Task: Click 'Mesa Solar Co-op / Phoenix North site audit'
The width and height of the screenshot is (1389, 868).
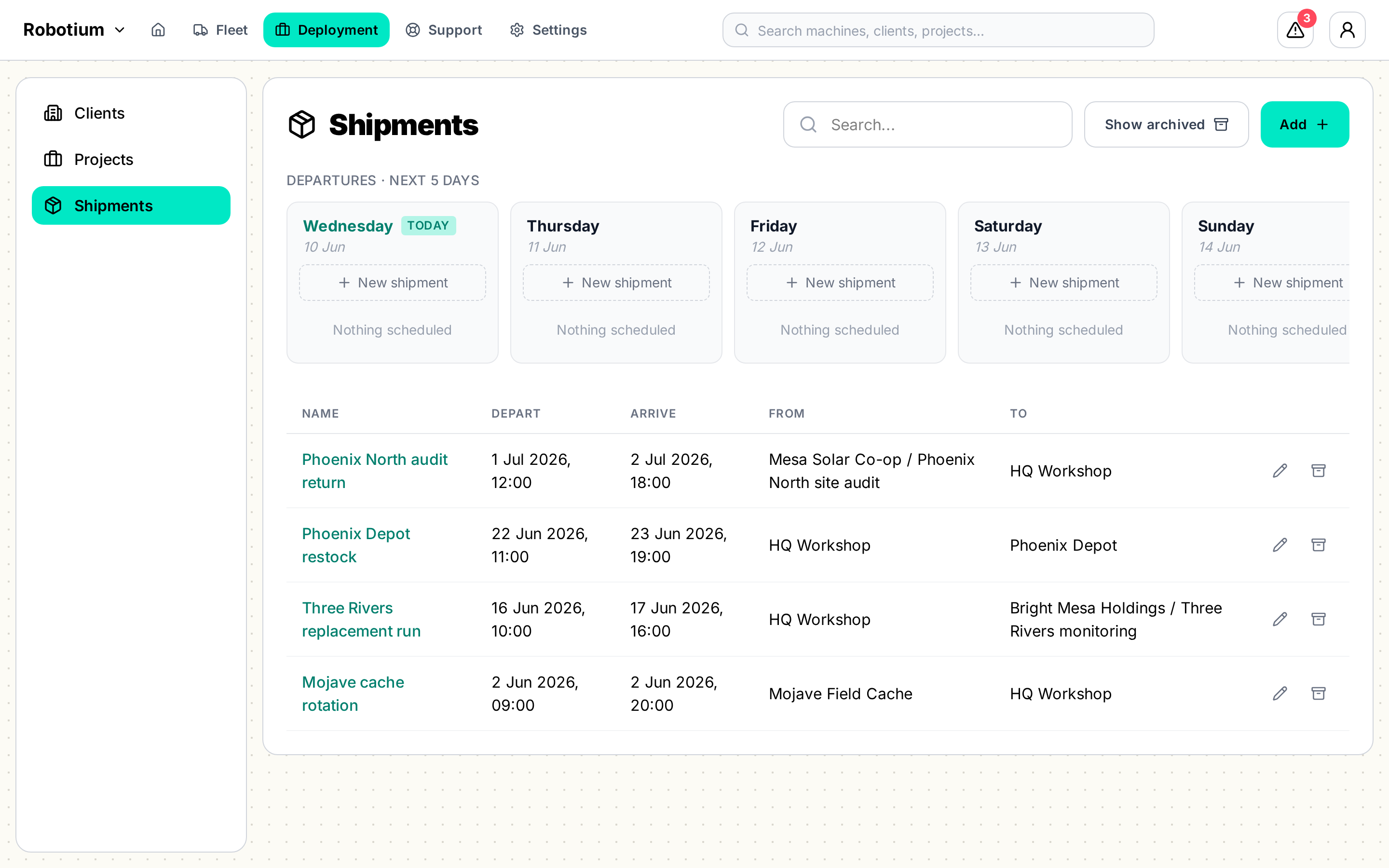Action: coord(872,471)
